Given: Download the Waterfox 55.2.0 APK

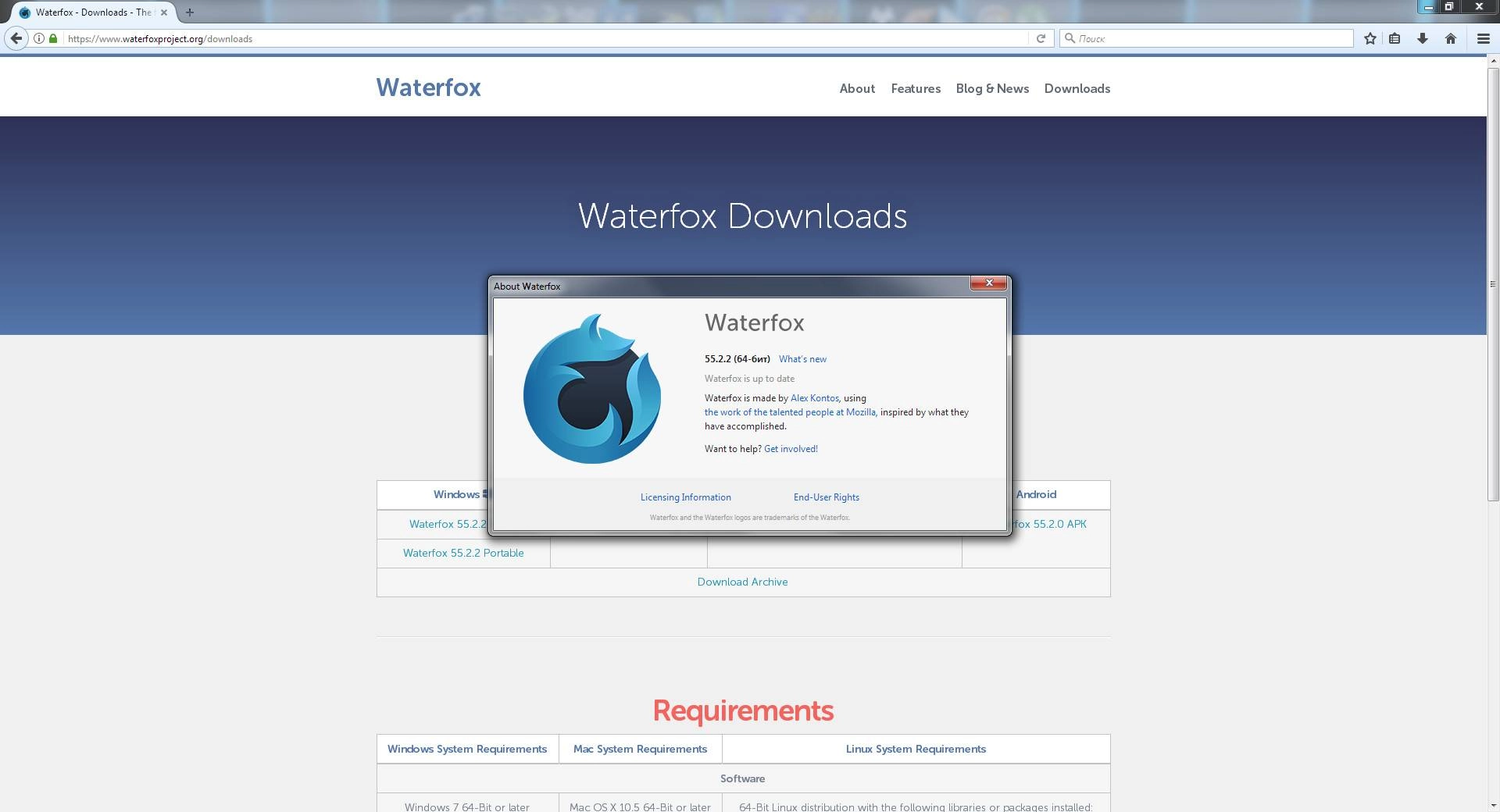Looking at the screenshot, I should [x=1049, y=524].
